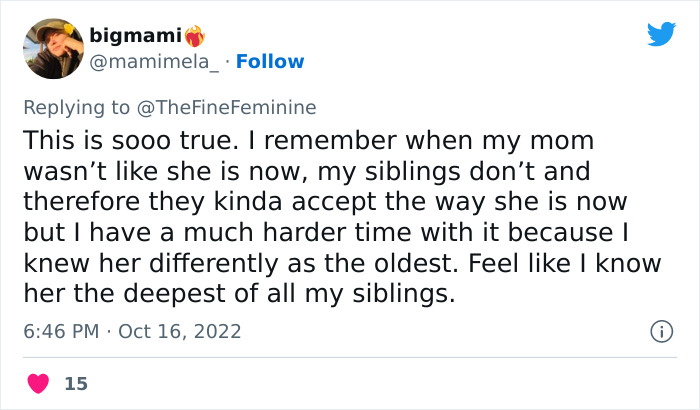Click the line starting "therefore they kinda accept"

320,201
